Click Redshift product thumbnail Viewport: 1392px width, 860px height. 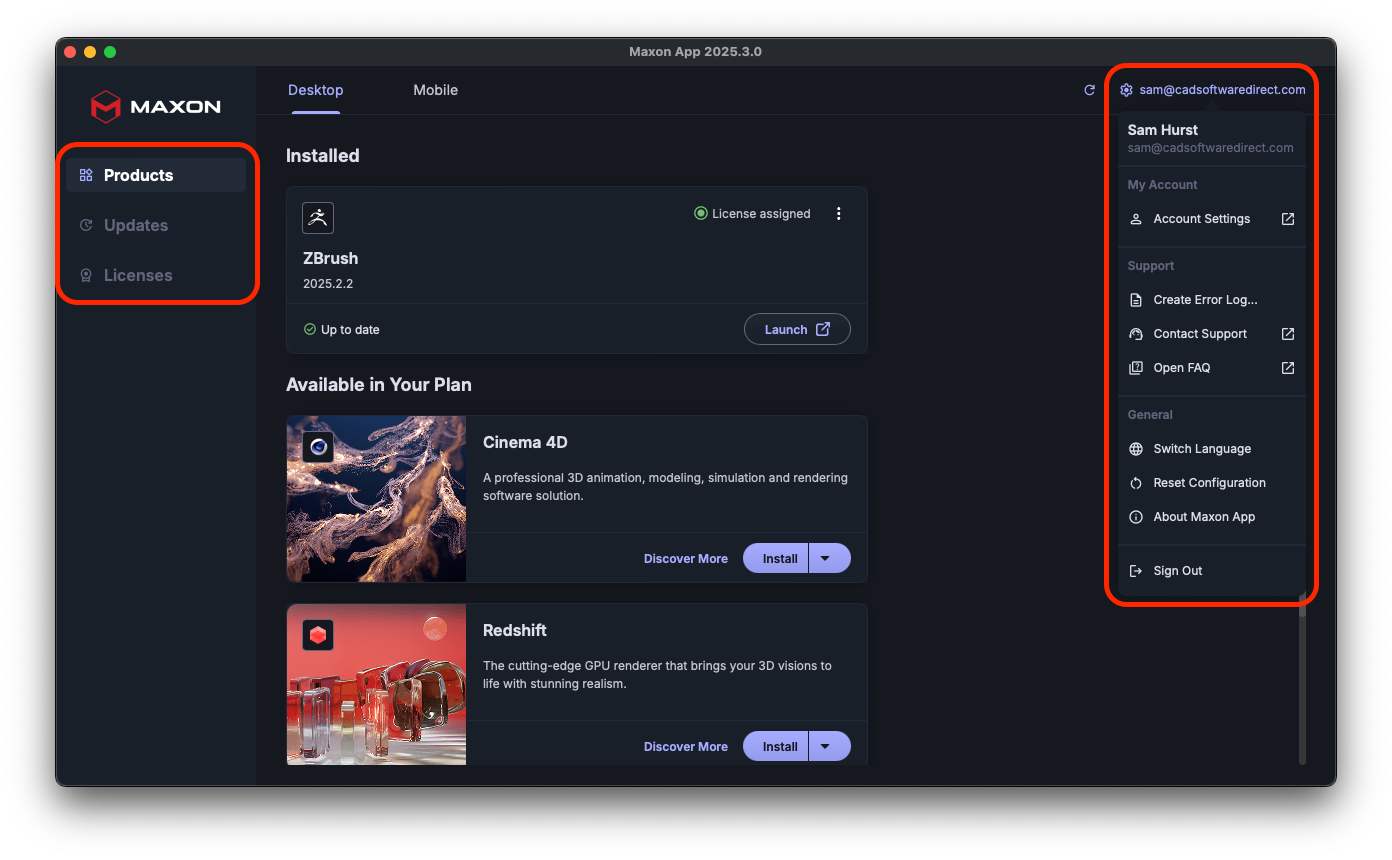pos(376,684)
